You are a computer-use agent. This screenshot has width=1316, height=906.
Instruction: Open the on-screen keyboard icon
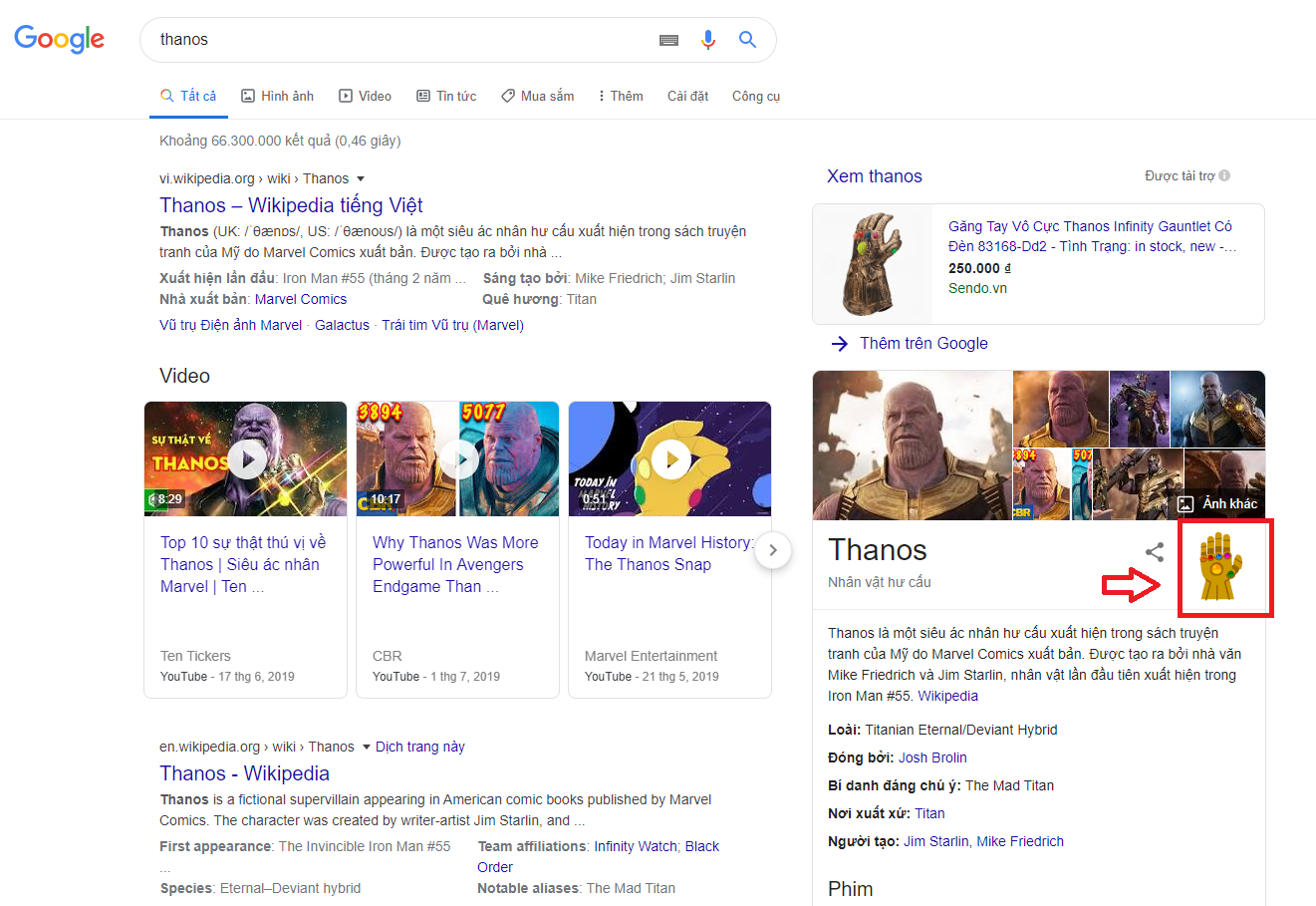click(x=669, y=40)
